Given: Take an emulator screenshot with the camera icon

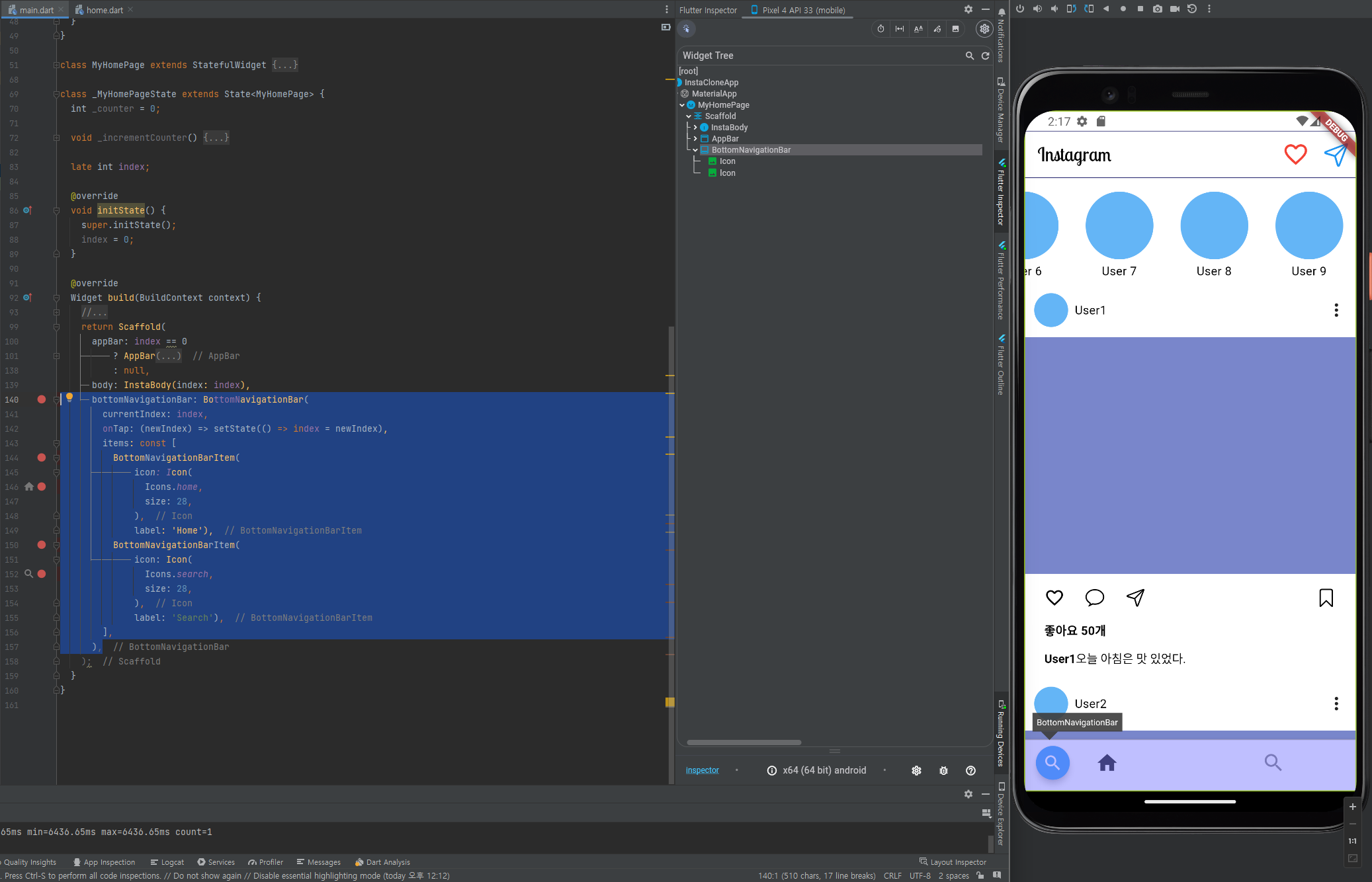Looking at the screenshot, I should [1157, 9].
